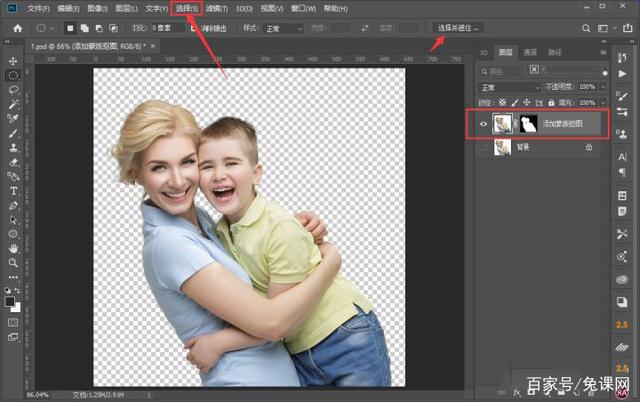Select the Eyedropper tool
Screen dimensions: 640x402
tap(13, 119)
